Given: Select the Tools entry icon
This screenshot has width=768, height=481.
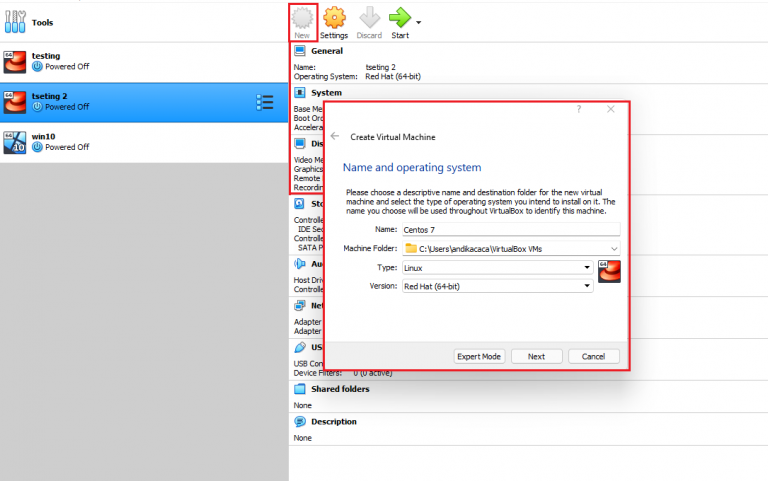Looking at the screenshot, I should (15, 22).
